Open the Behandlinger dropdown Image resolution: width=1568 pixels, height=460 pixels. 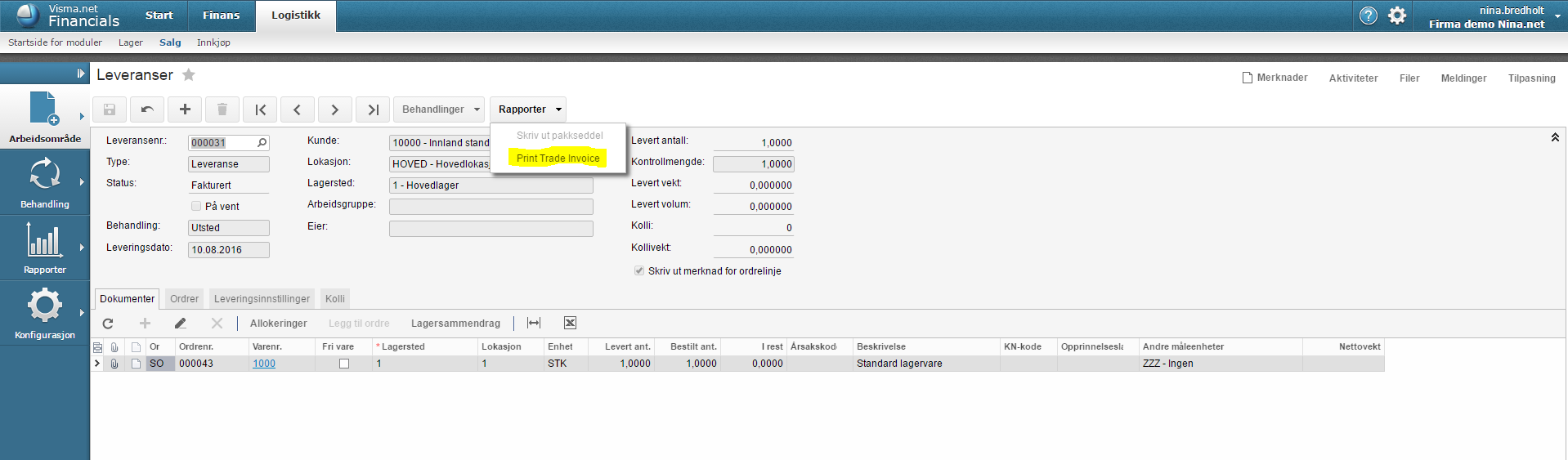[x=440, y=109]
